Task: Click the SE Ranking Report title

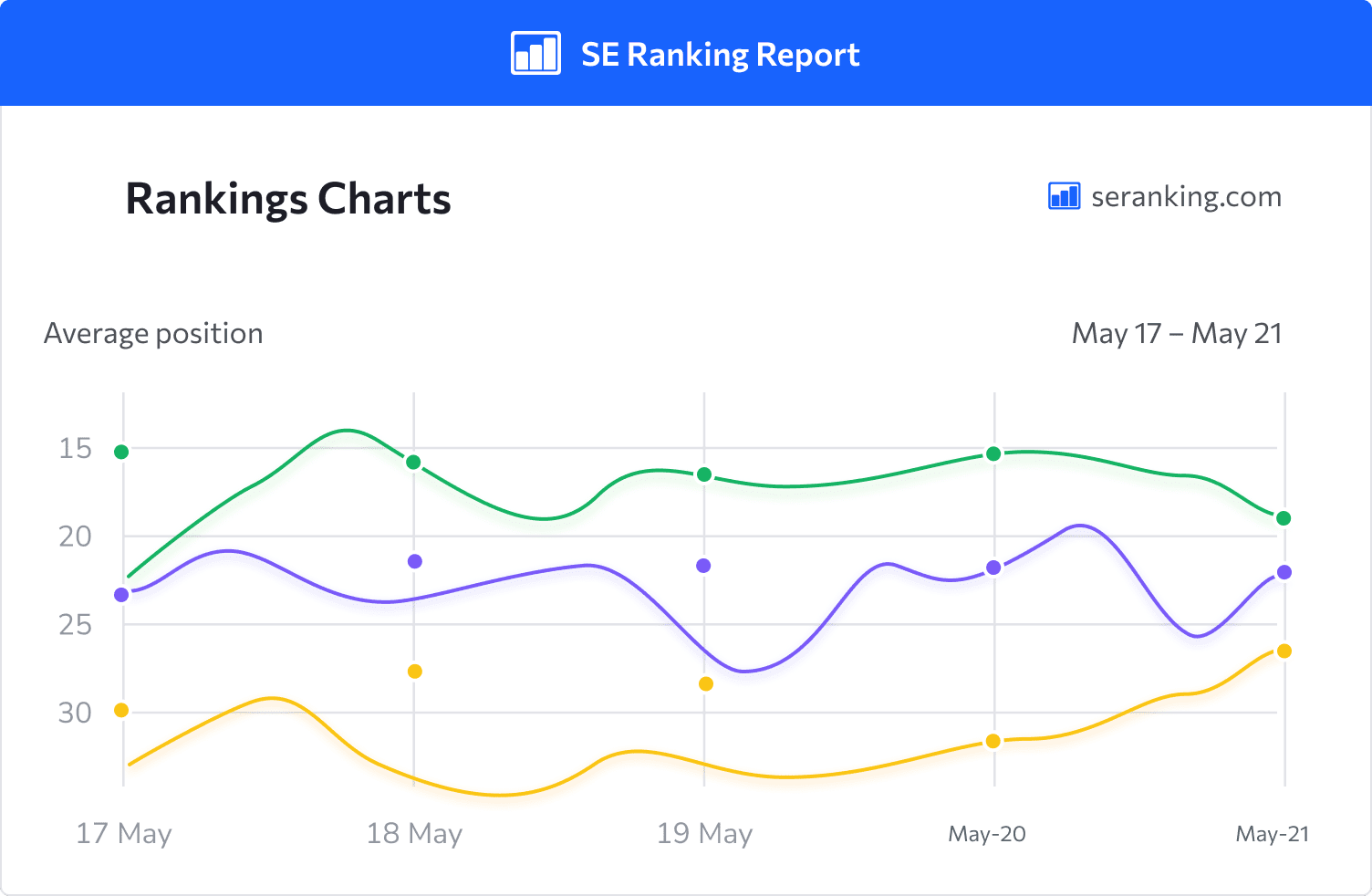Action: coord(721,55)
